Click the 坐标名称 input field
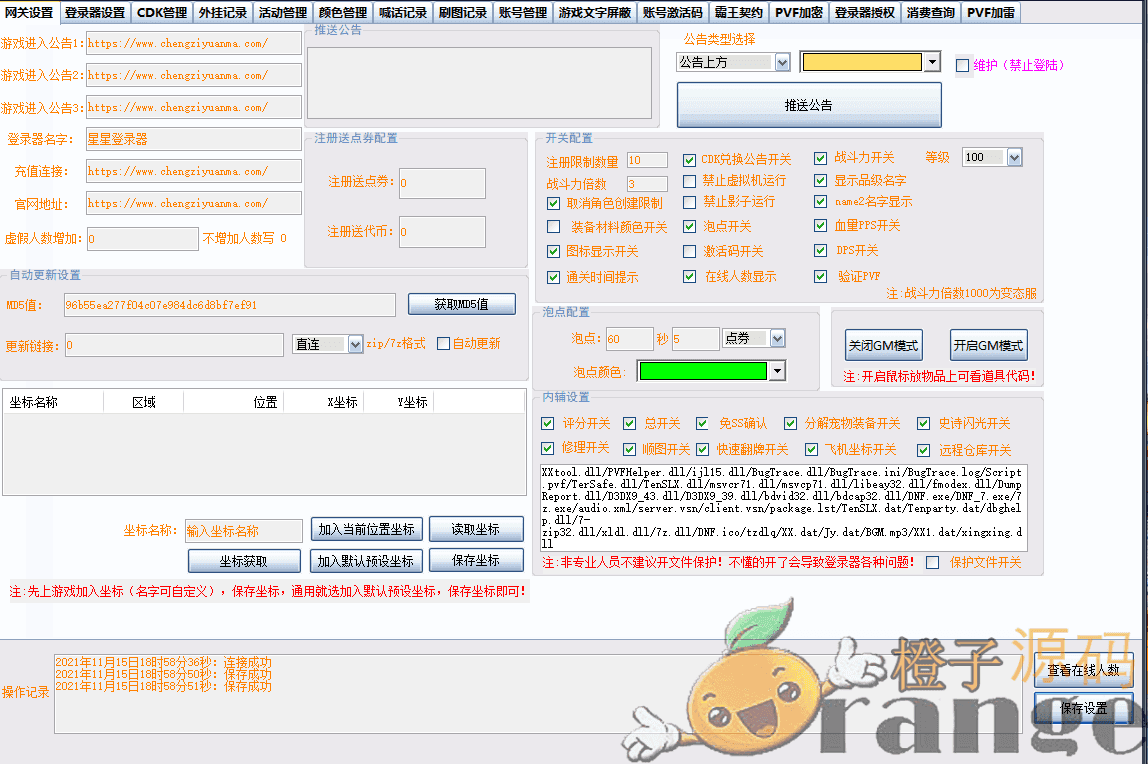 click(243, 531)
